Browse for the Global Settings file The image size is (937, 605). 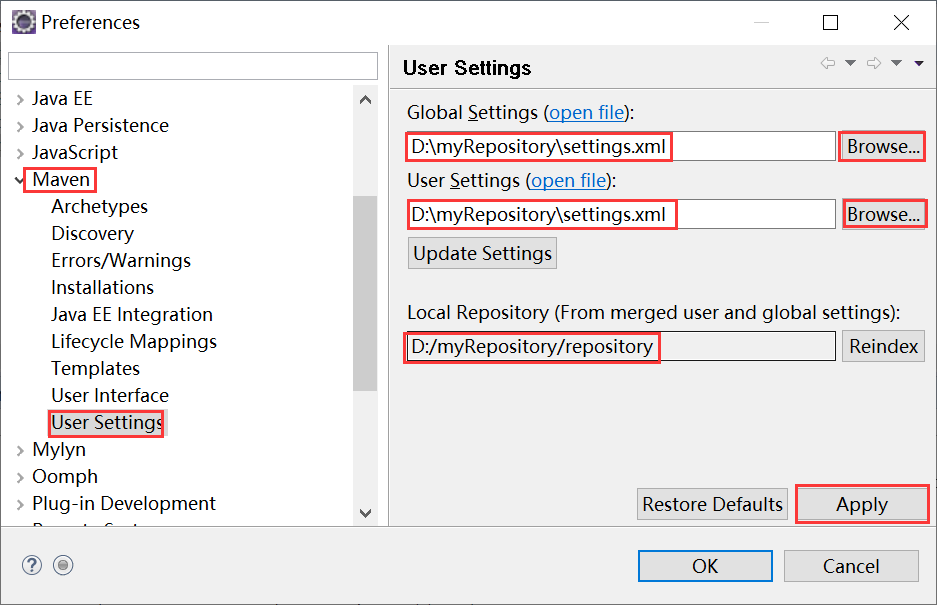[x=883, y=146]
